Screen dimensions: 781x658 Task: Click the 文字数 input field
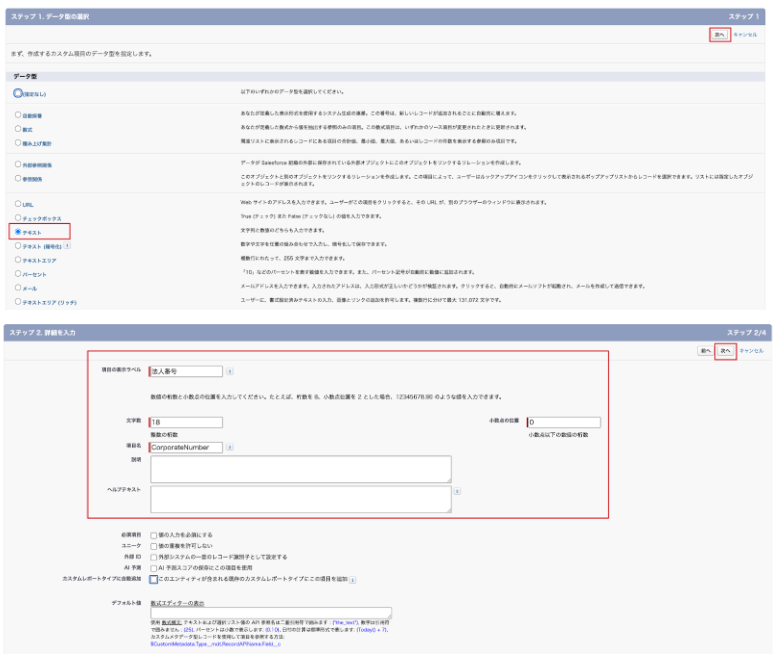(185, 422)
